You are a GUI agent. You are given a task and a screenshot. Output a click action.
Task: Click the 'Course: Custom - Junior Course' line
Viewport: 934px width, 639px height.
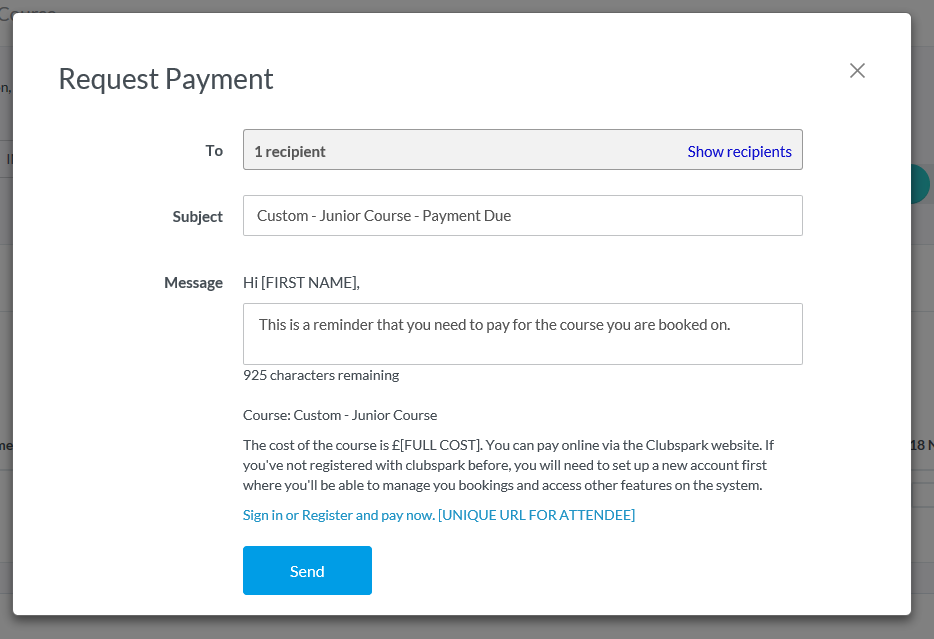pyautogui.click(x=340, y=415)
